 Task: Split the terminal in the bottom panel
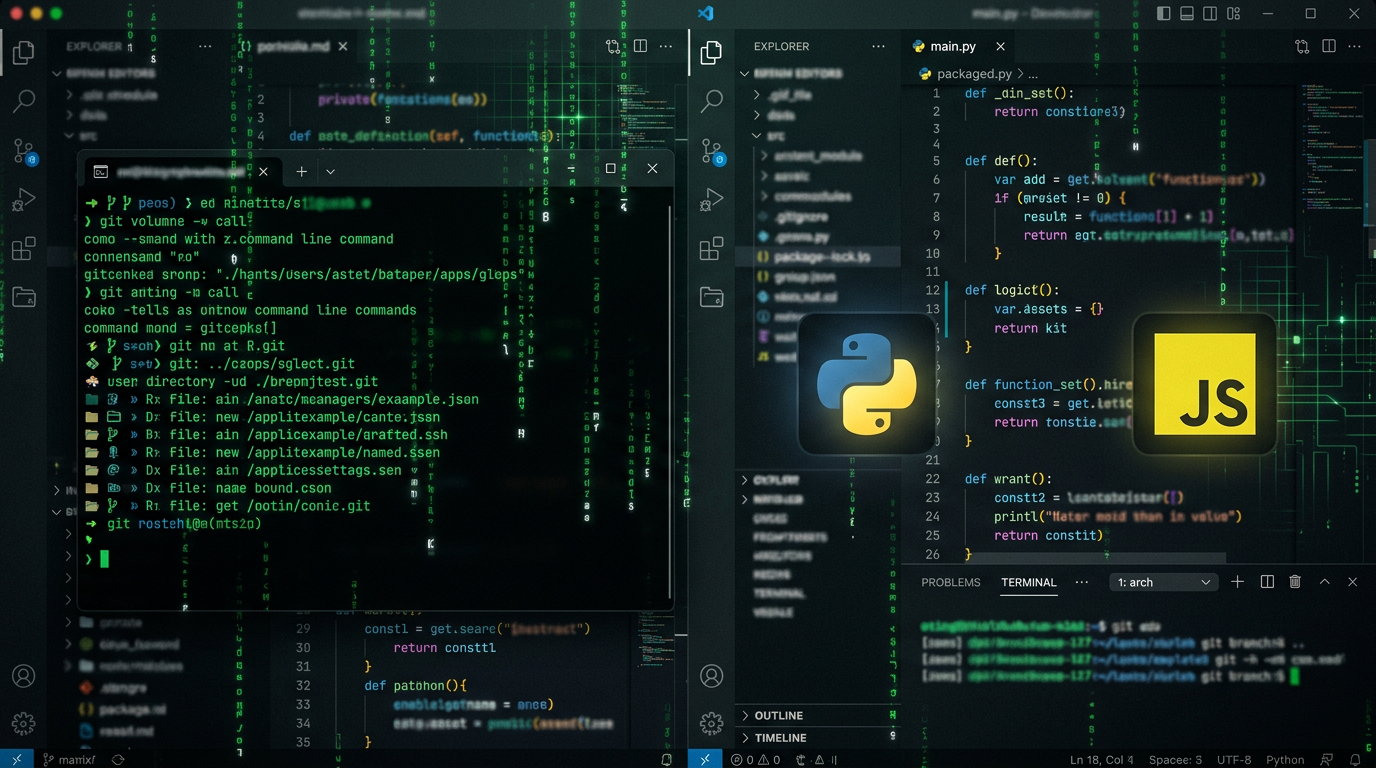pos(1267,582)
